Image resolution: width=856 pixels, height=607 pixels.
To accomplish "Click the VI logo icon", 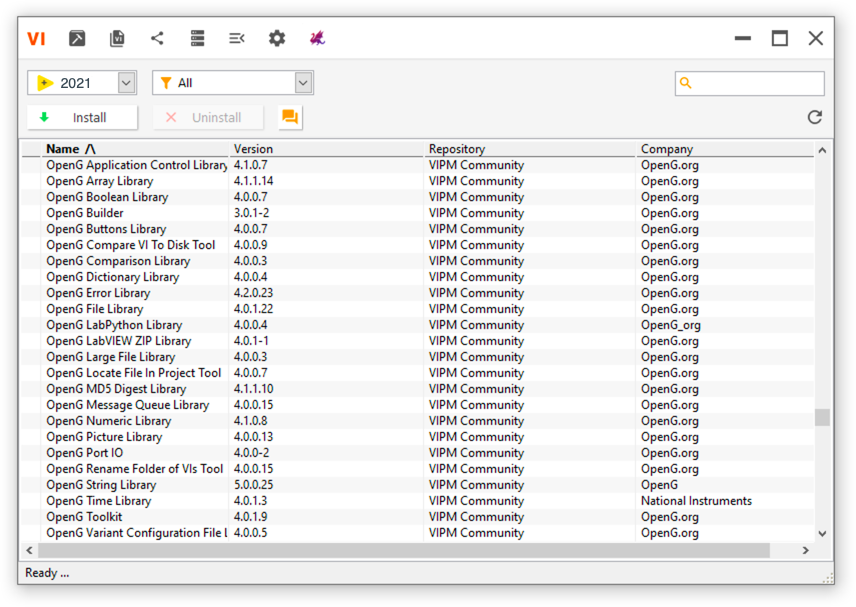I will pyautogui.click(x=36, y=38).
